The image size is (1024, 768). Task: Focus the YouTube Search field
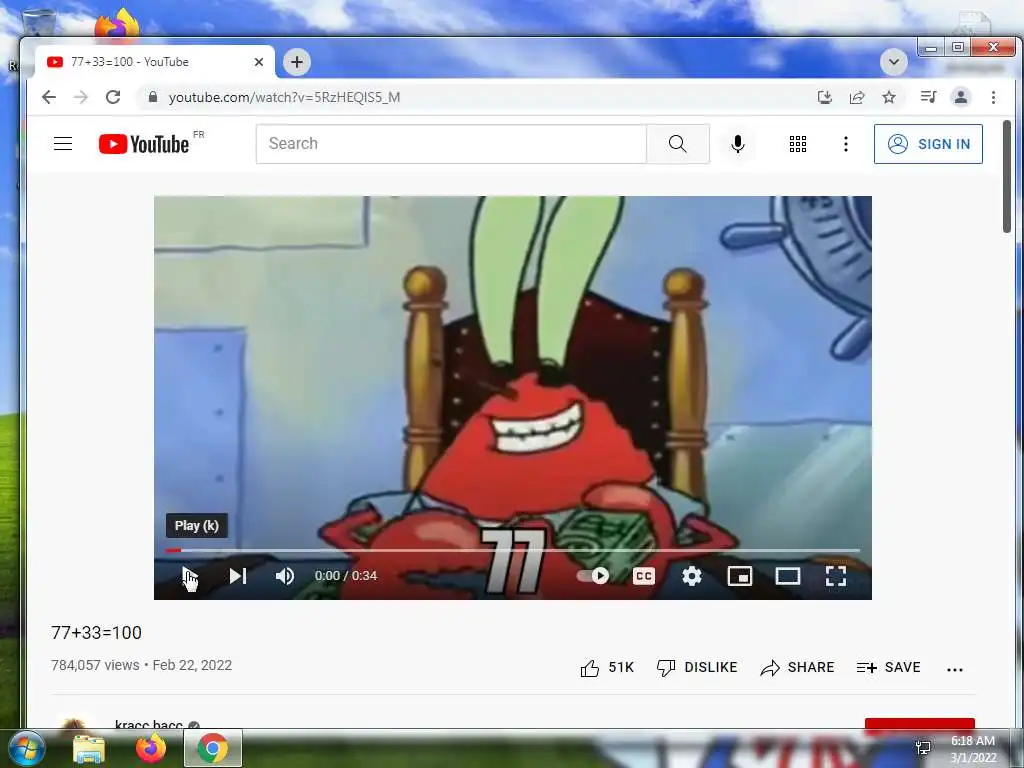tap(451, 144)
